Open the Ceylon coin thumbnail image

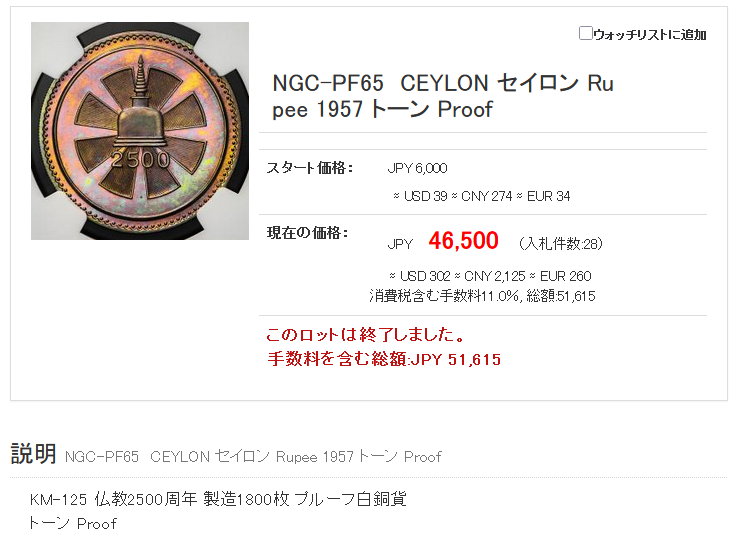tap(140, 131)
